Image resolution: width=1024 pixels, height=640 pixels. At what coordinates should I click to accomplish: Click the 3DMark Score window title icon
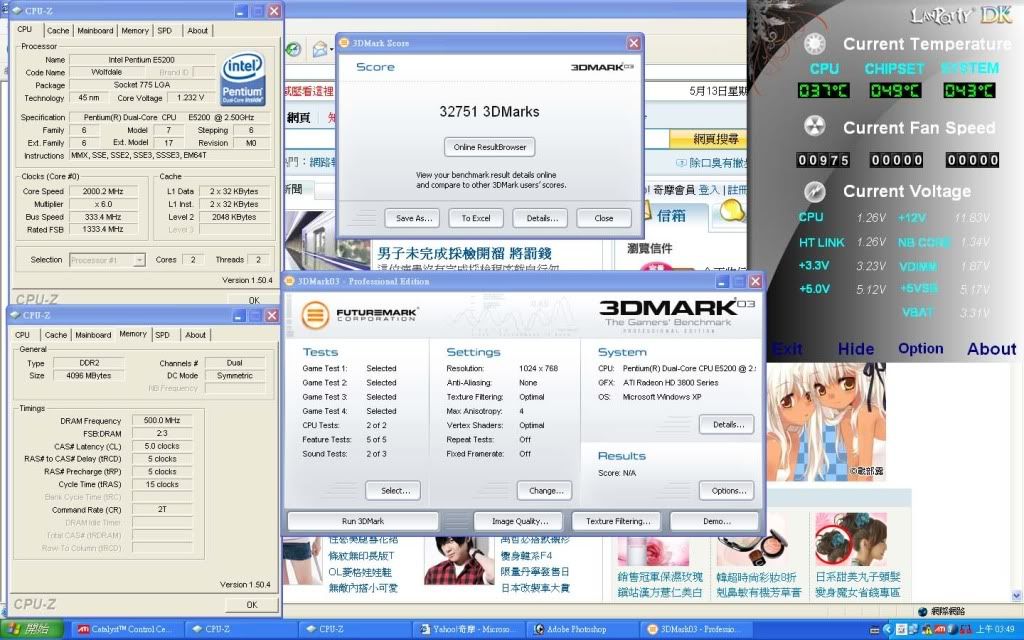pos(344,43)
